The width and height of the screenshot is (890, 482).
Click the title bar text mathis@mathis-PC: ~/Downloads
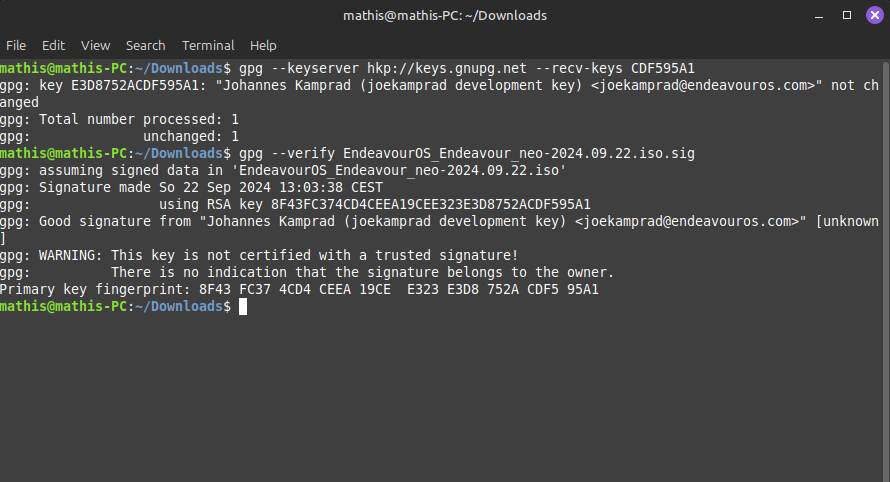point(445,15)
